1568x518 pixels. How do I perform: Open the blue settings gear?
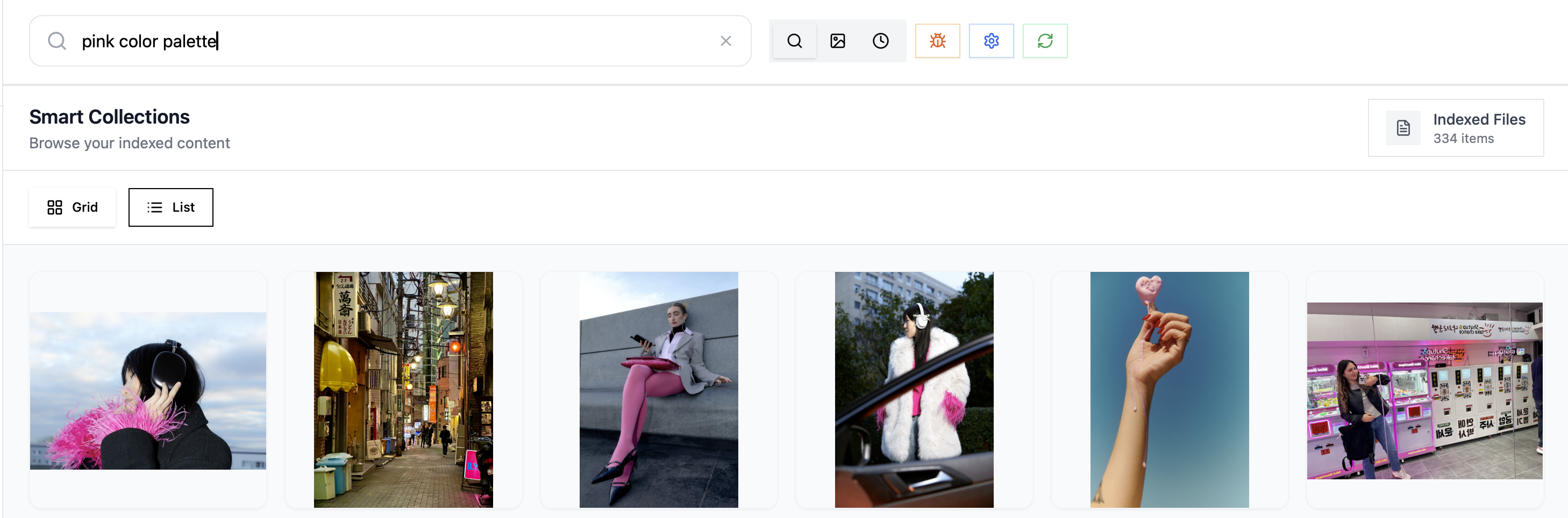pos(990,41)
